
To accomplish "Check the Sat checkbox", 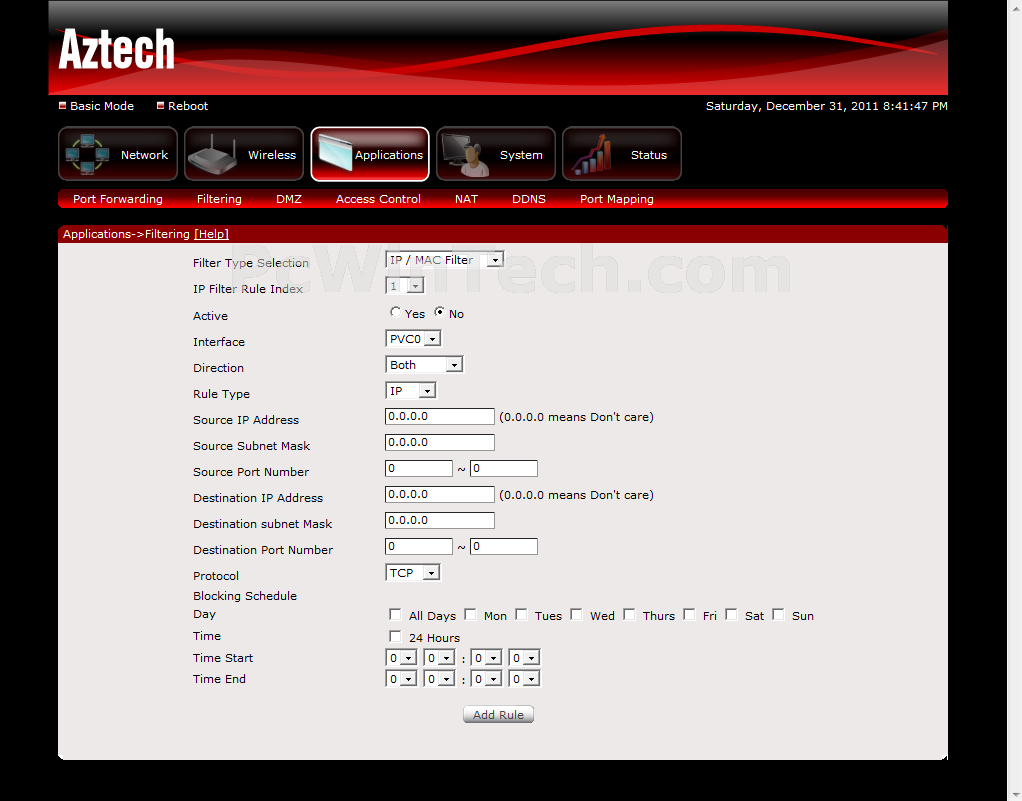I will tap(731, 615).
